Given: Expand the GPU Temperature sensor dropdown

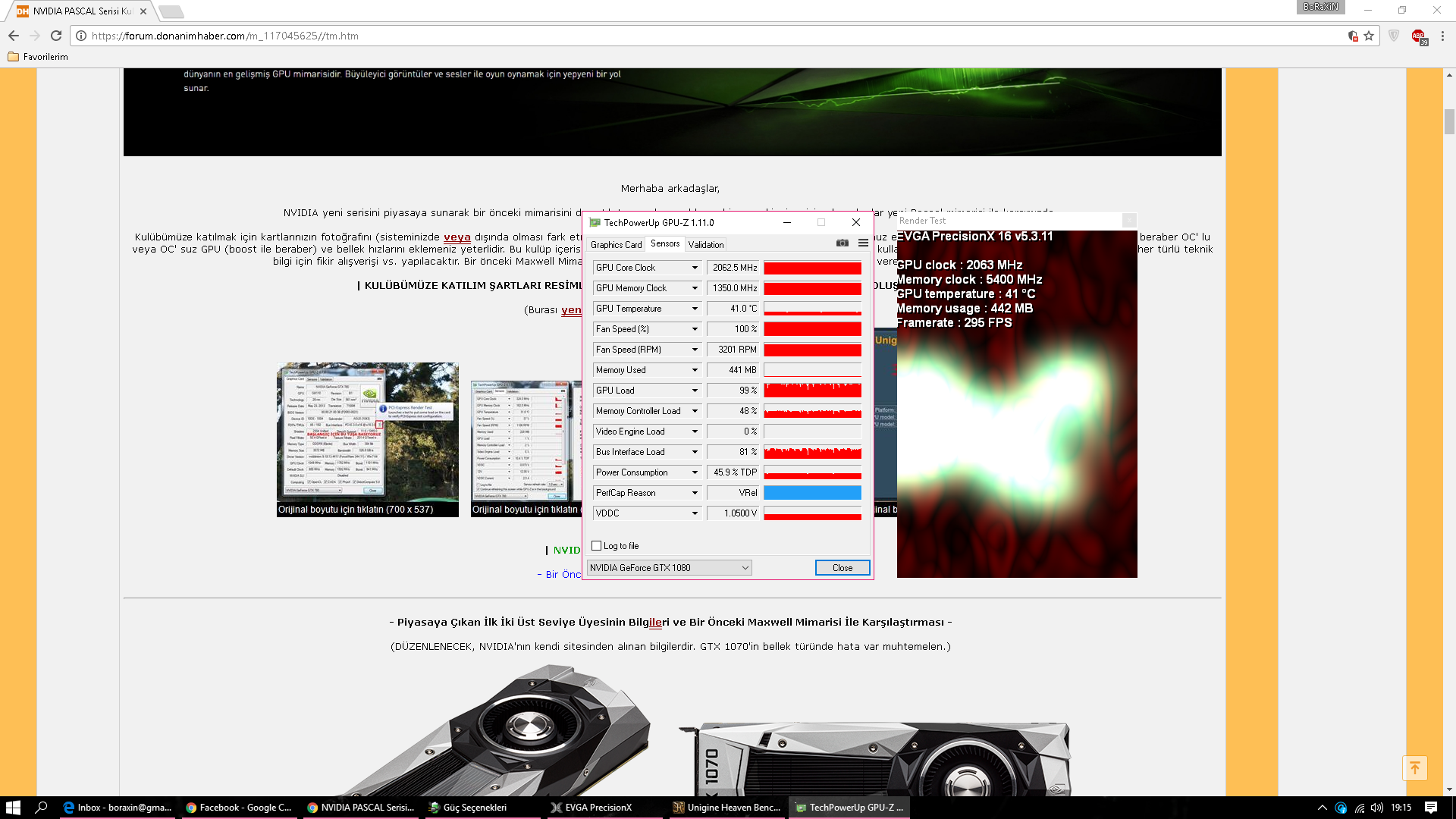Looking at the screenshot, I should (x=695, y=309).
